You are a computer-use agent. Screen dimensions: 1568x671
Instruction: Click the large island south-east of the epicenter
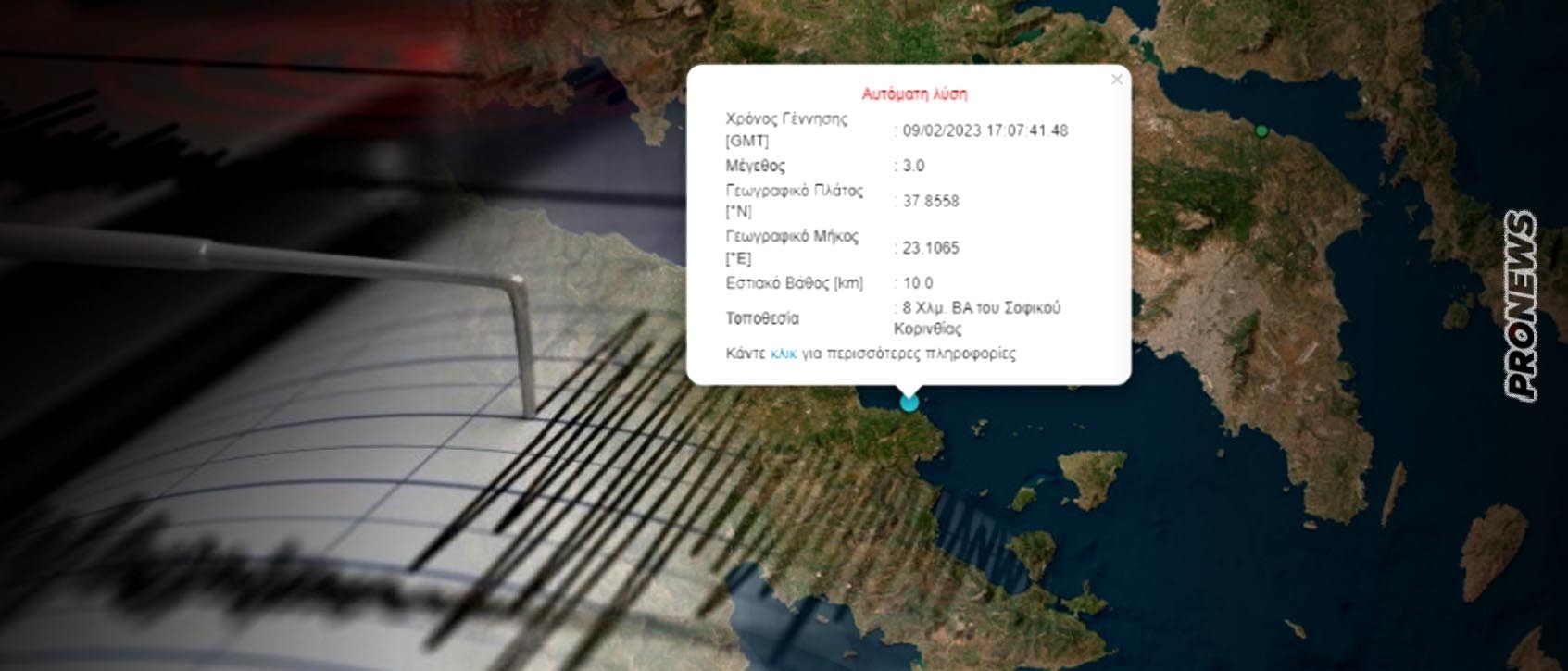(x=1093, y=475)
